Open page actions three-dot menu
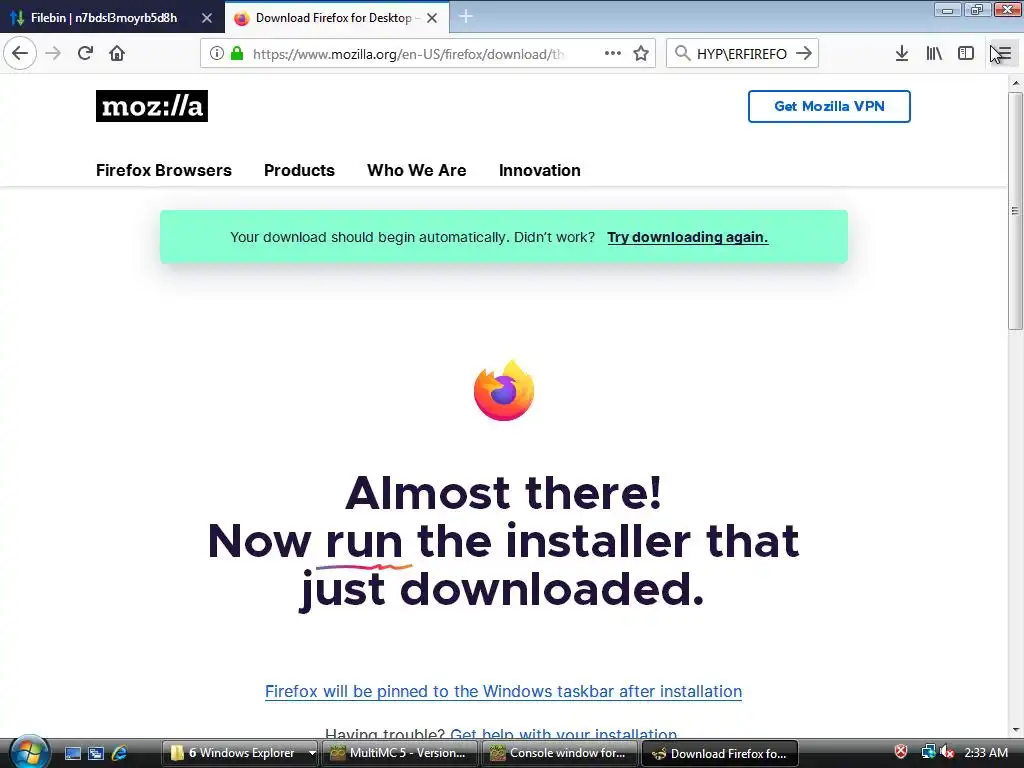The image size is (1024, 768). click(613, 53)
